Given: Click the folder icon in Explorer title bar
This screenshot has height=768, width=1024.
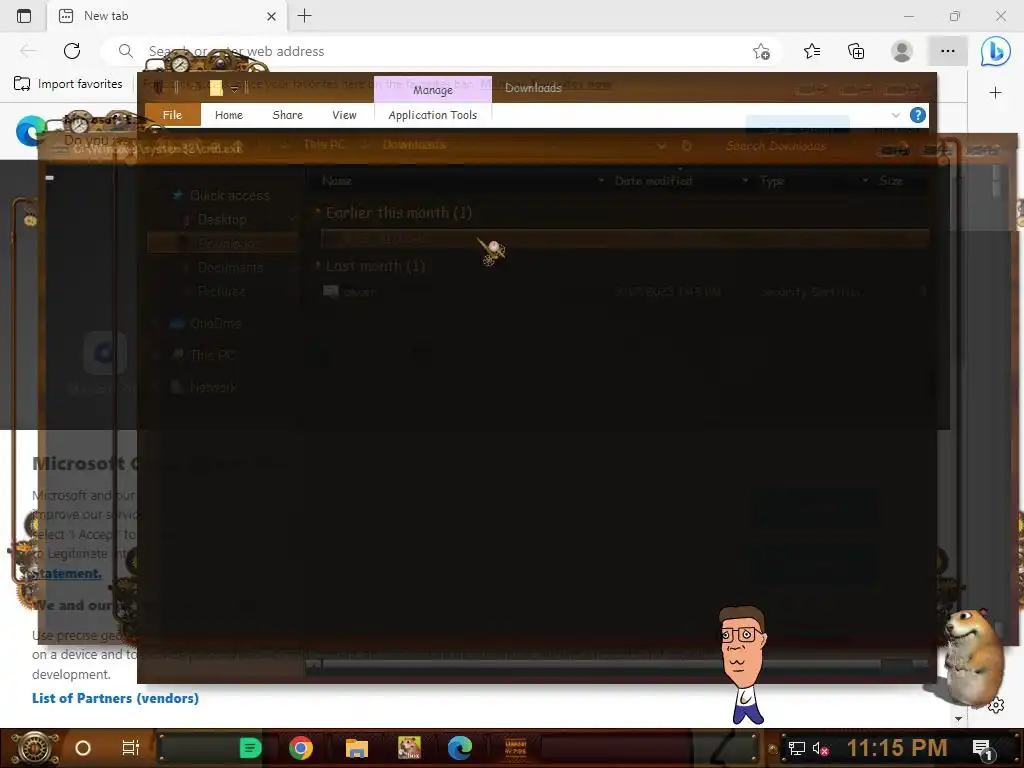Looking at the screenshot, I should (216, 88).
